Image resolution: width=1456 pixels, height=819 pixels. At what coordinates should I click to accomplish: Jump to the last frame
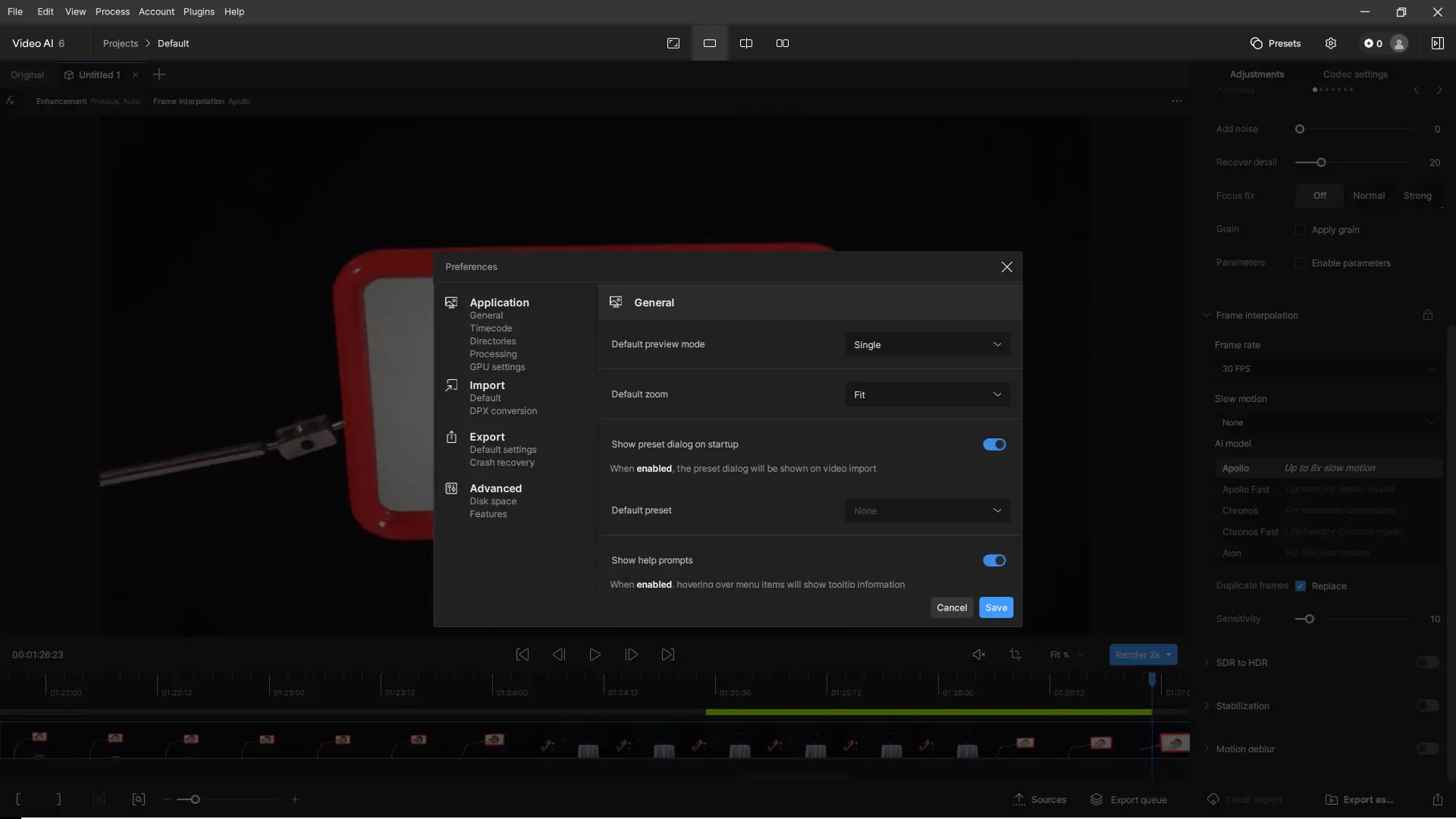click(667, 654)
